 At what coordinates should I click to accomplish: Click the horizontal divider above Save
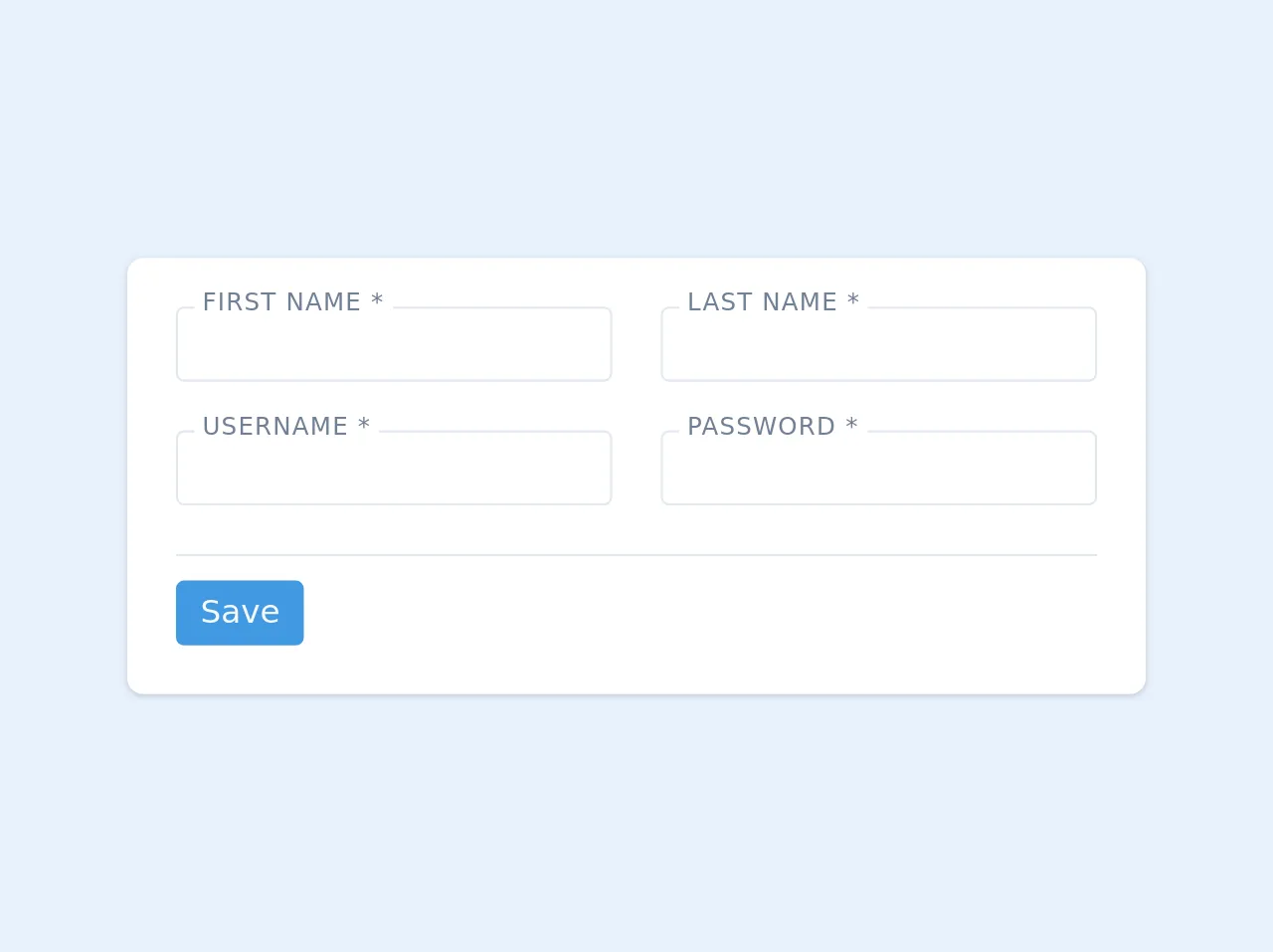click(636, 555)
